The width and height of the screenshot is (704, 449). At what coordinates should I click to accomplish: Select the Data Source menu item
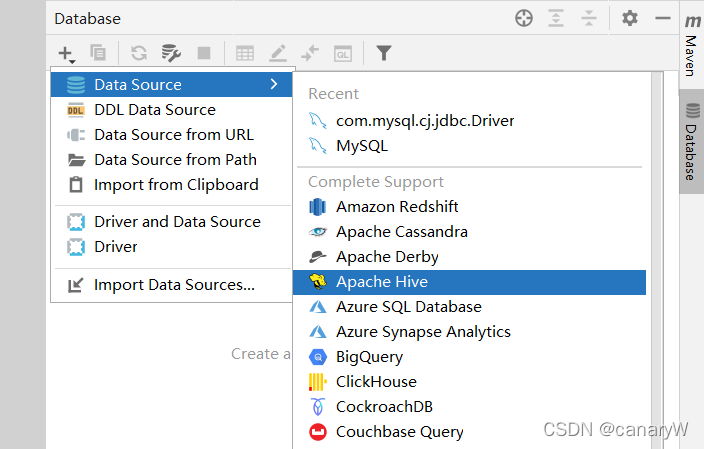[x=172, y=84]
